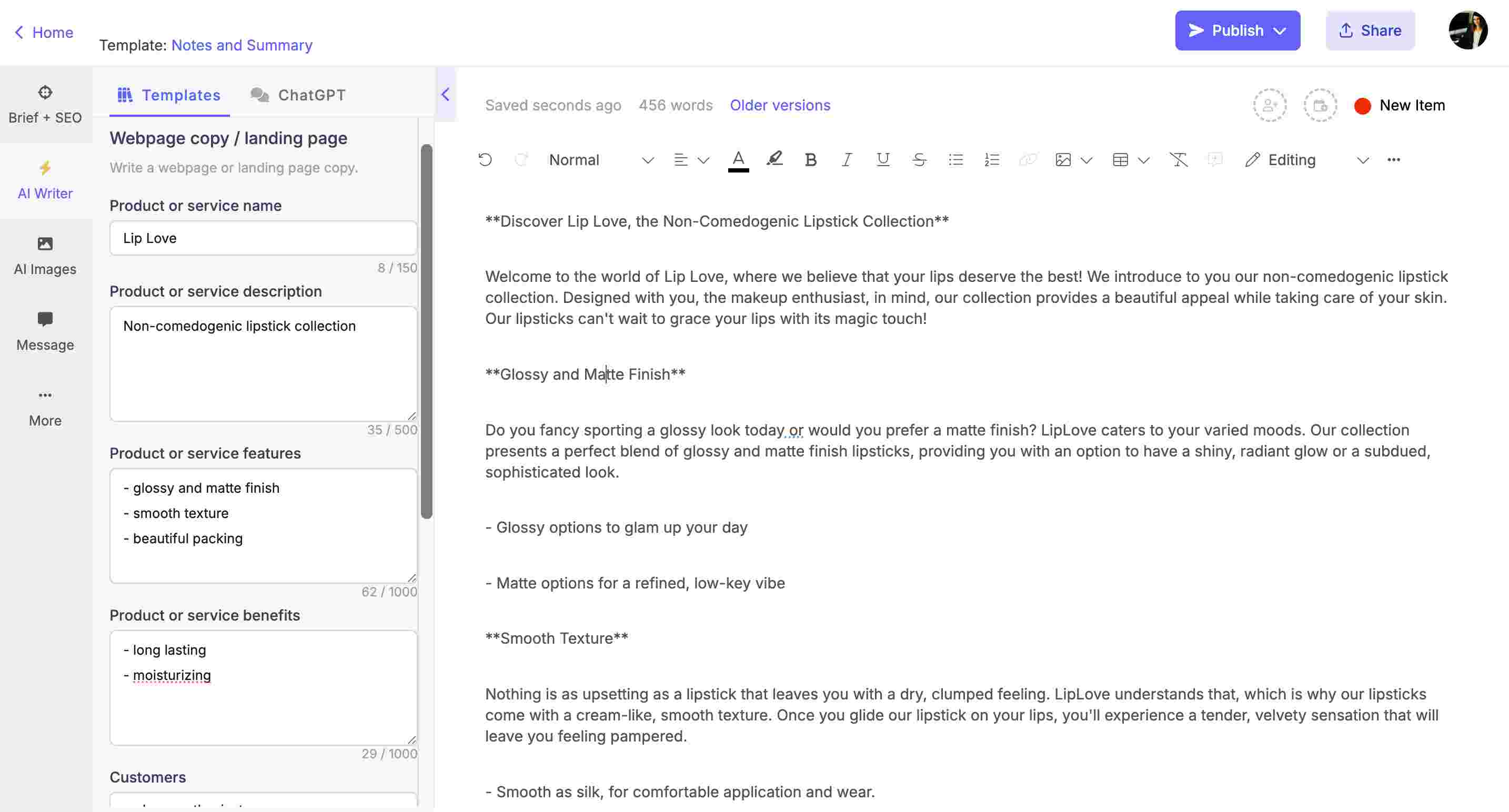Click the Product or service name field

(x=263, y=238)
